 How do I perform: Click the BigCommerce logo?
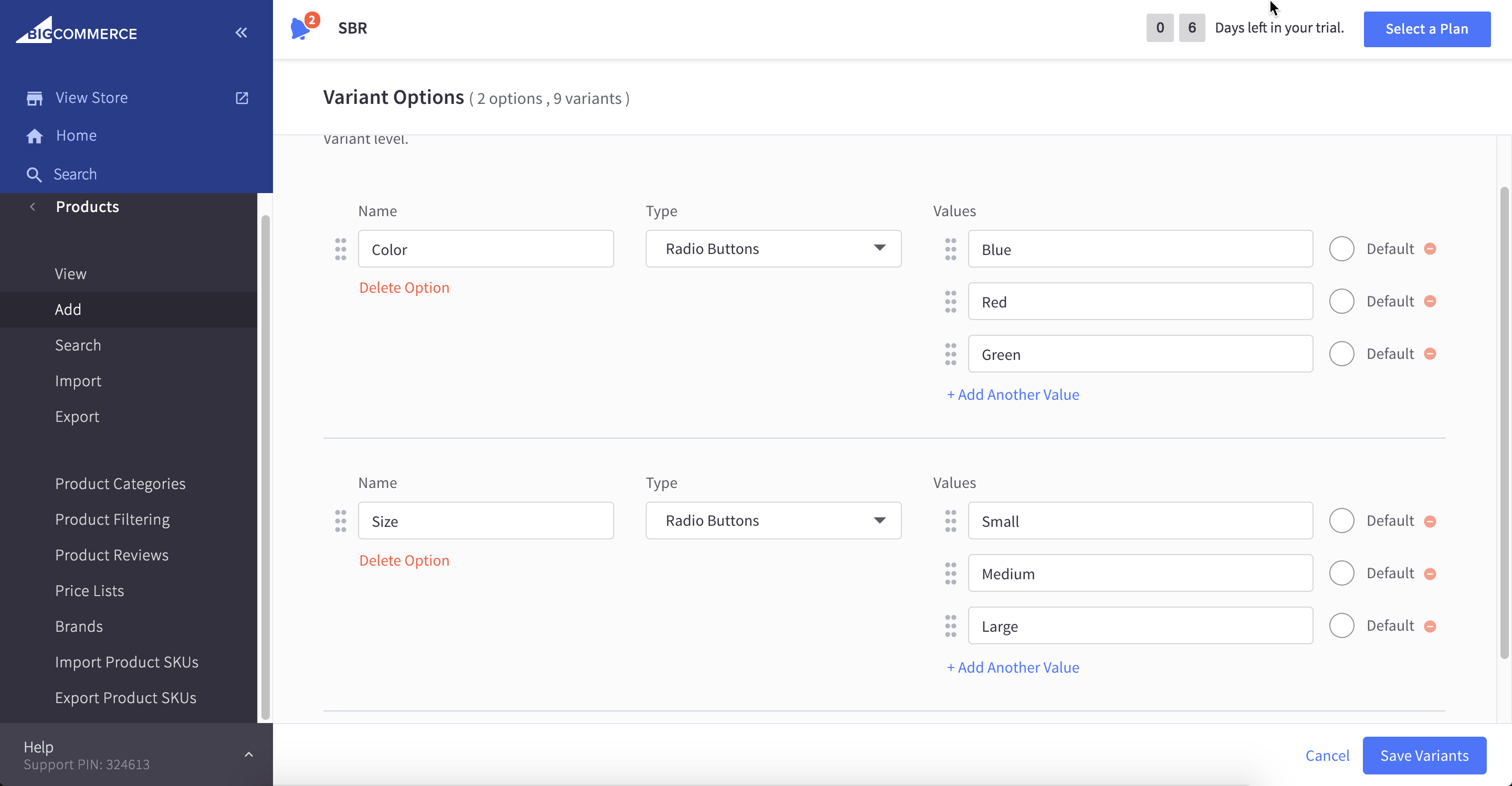(x=76, y=30)
